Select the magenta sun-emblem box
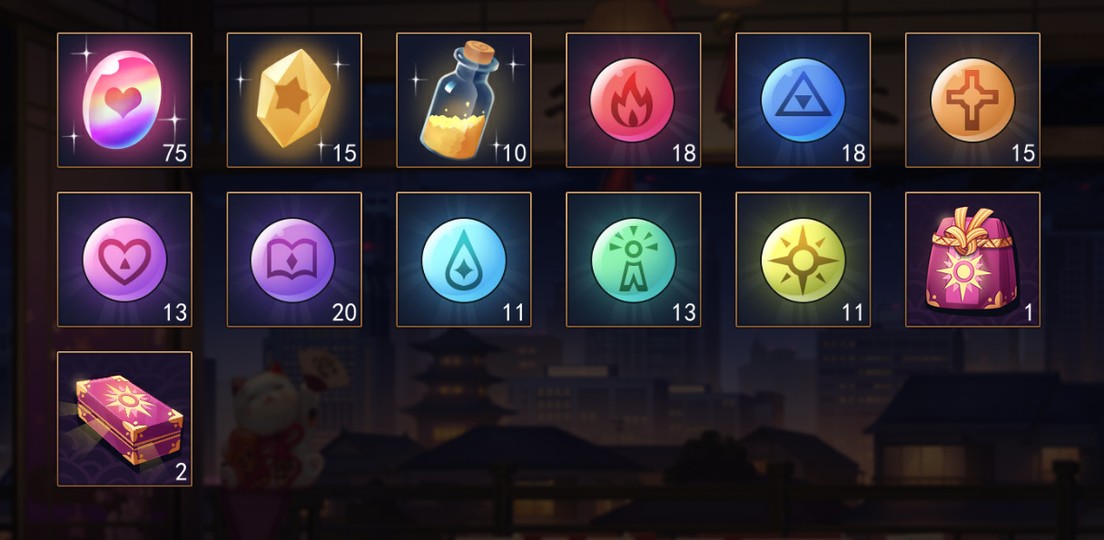The width and height of the screenshot is (1104, 540). point(125,418)
